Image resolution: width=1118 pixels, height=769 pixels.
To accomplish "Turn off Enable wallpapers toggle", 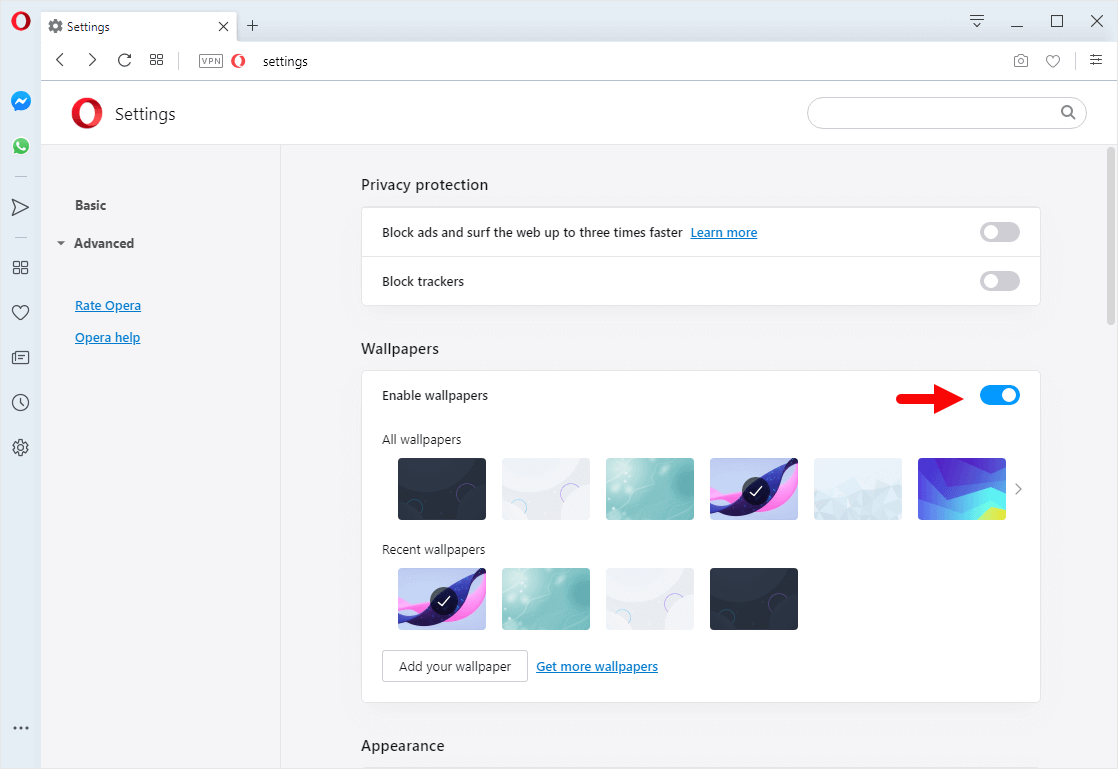I will pyautogui.click(x=1000, y=395).
